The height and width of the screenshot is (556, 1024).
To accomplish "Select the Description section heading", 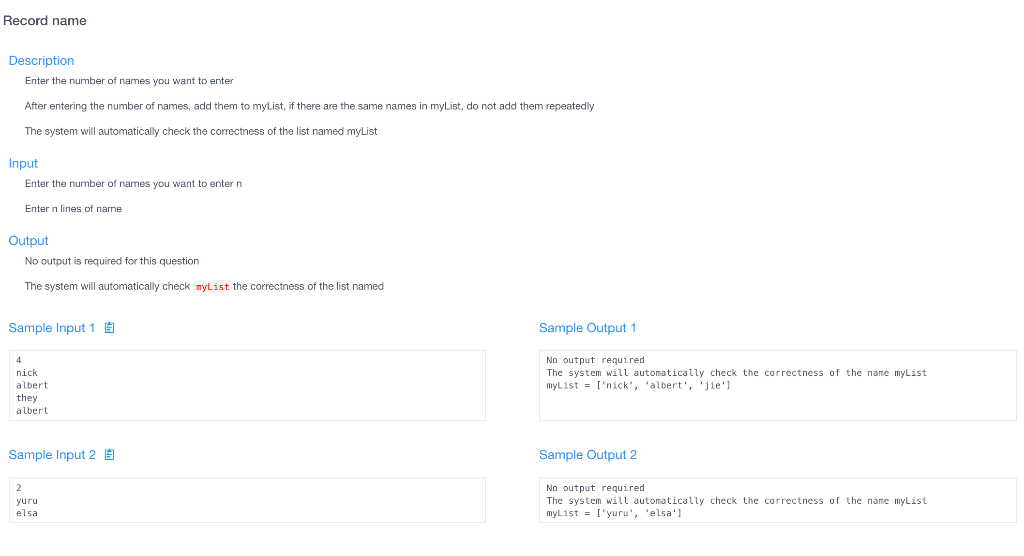I will [x=41, y=61].
